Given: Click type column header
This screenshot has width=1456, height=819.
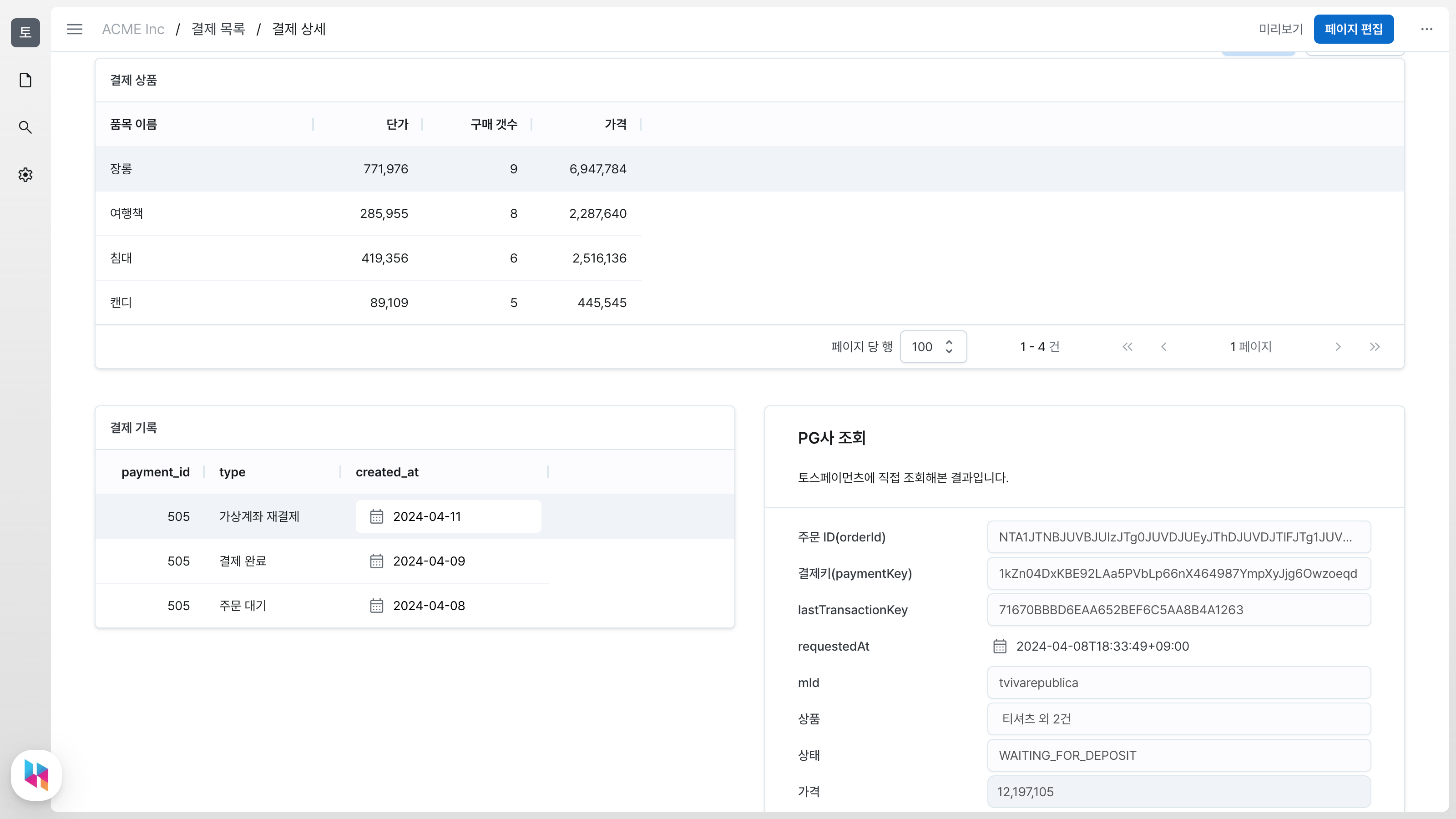Looking at the screenshot, I should [233, 472].
